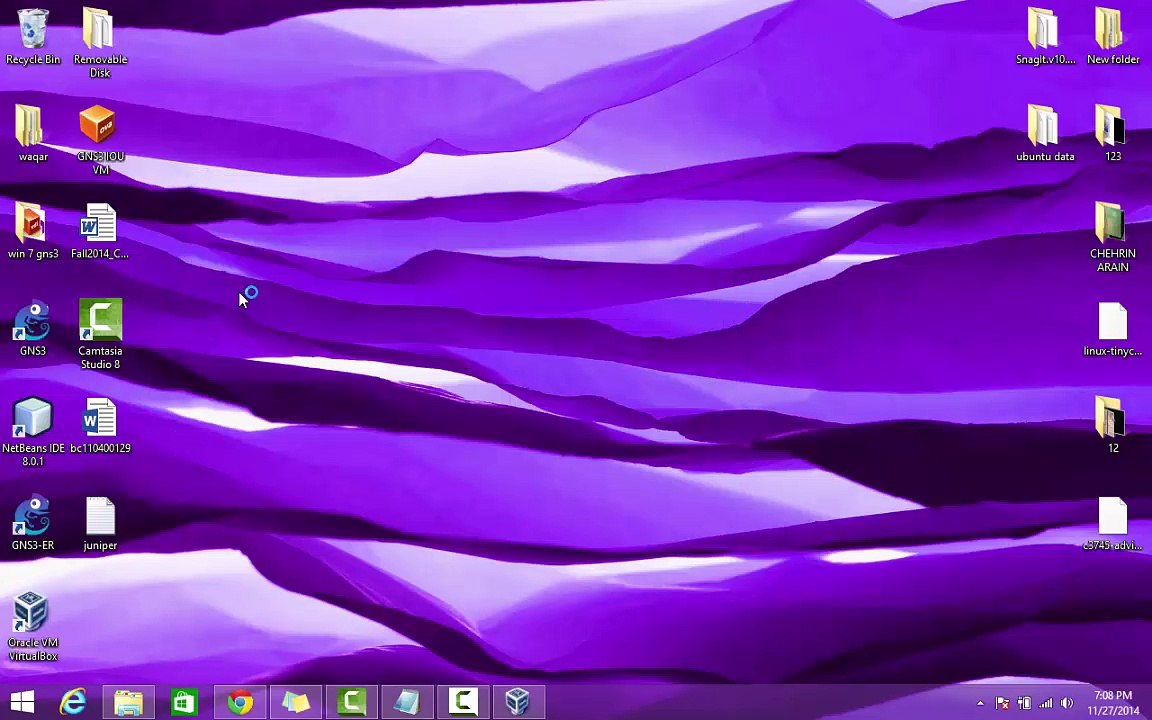Open the yellow folders taskbar app

coord(296,702)
